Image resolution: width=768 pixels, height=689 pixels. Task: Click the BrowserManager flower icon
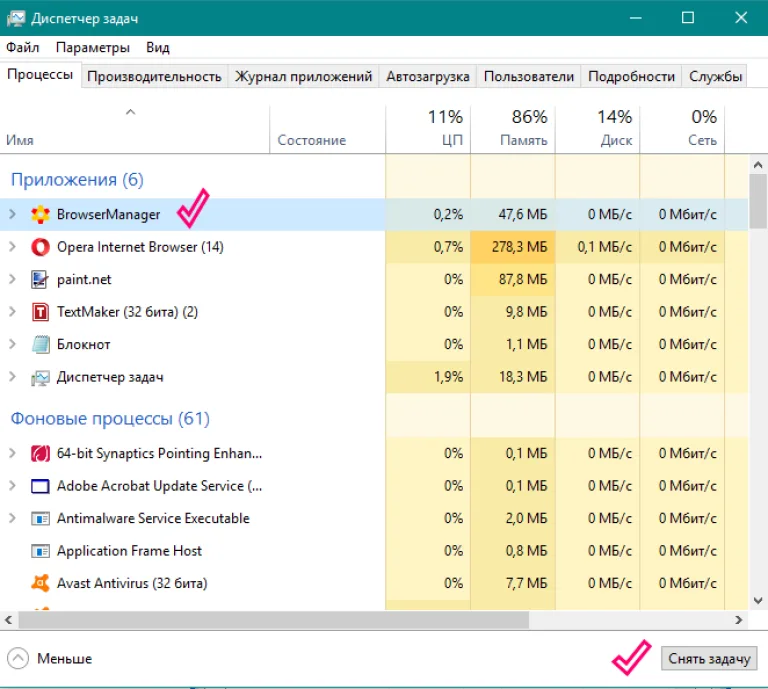pyautogui.click(x=40, y=214)
